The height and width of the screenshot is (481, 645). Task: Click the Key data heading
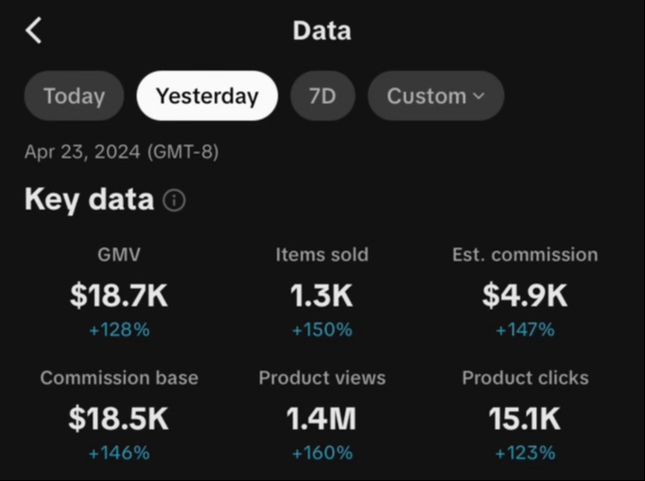coord(89,200)
